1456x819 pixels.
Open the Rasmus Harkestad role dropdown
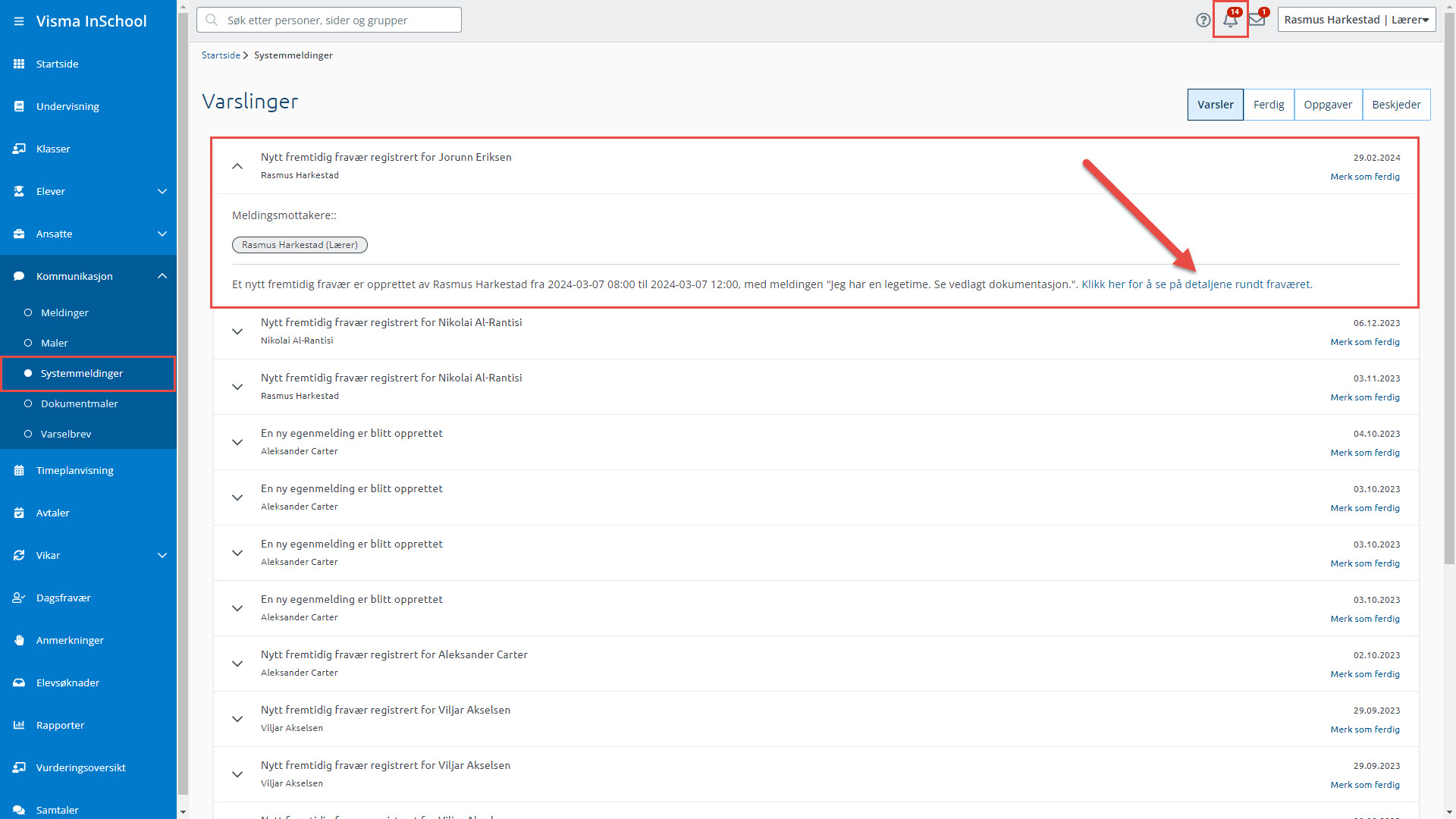pos(1357,20)
